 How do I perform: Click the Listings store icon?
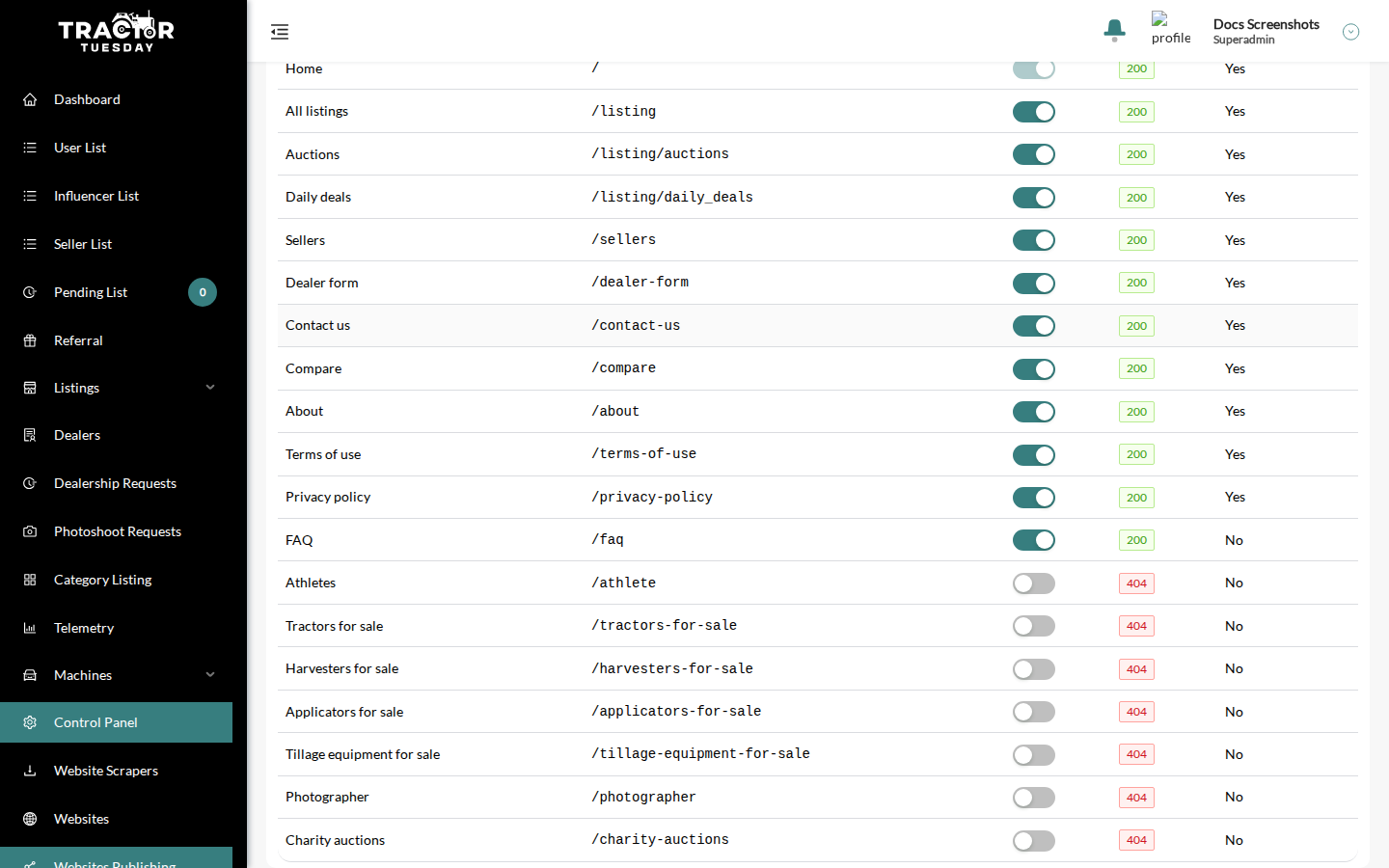pyautogui.click(x=30, y=388)
